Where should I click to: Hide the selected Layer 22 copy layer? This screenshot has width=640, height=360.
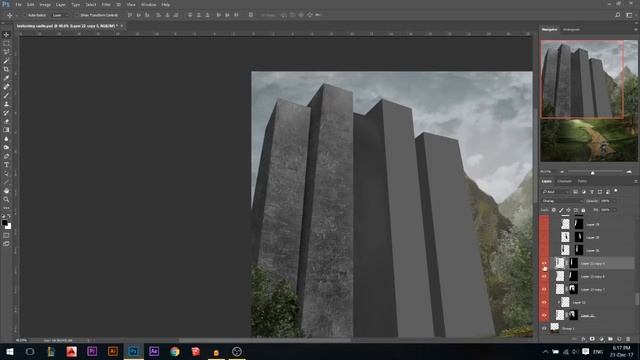(544, 263)
